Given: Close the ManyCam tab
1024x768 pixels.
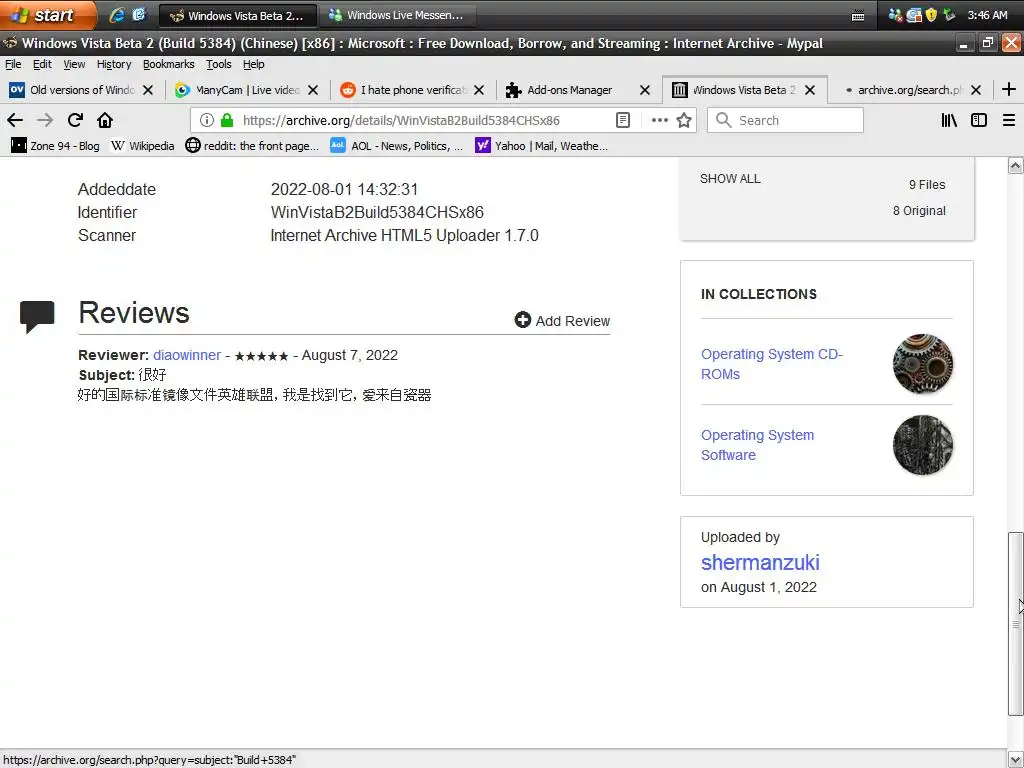Looking at the screenshot, I should click(313, 90).
